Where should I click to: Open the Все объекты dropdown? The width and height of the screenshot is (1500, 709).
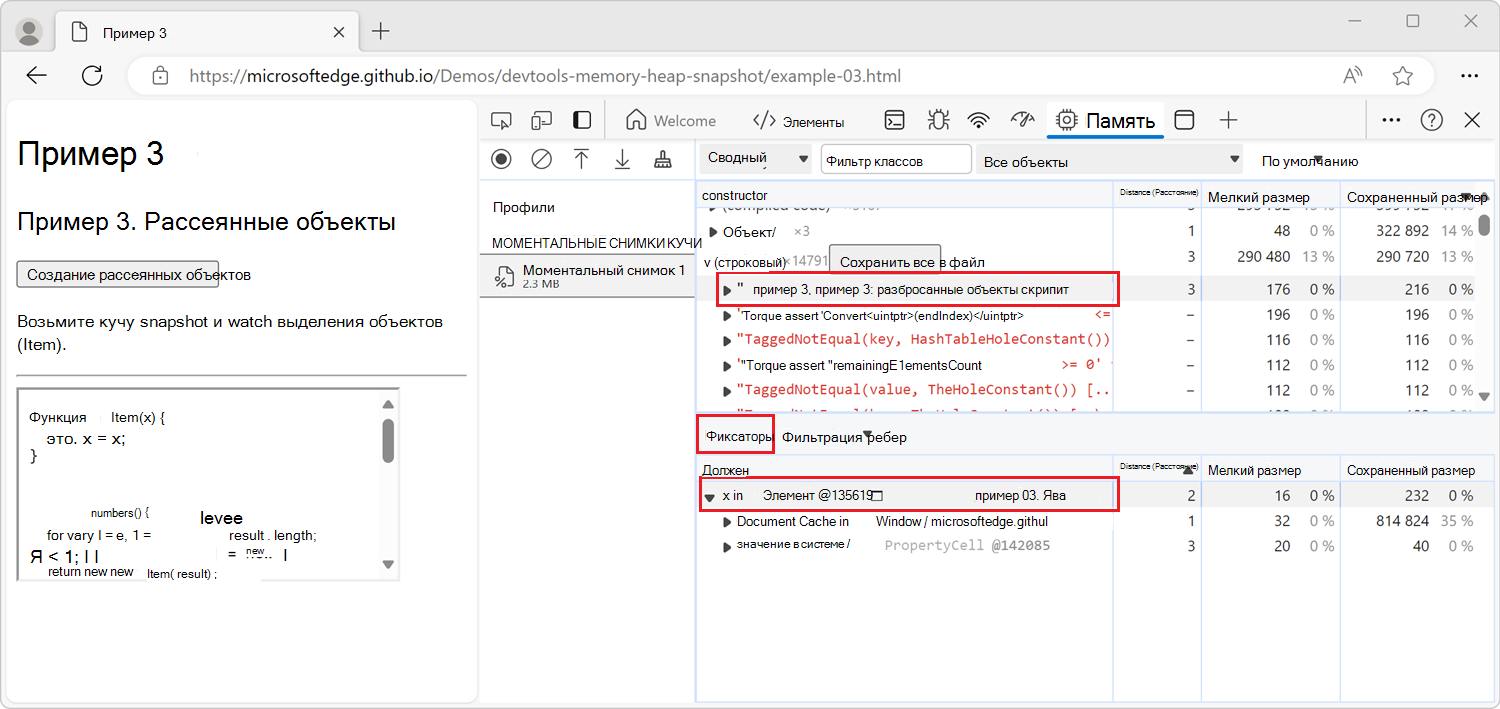(x=1109, y=161)
